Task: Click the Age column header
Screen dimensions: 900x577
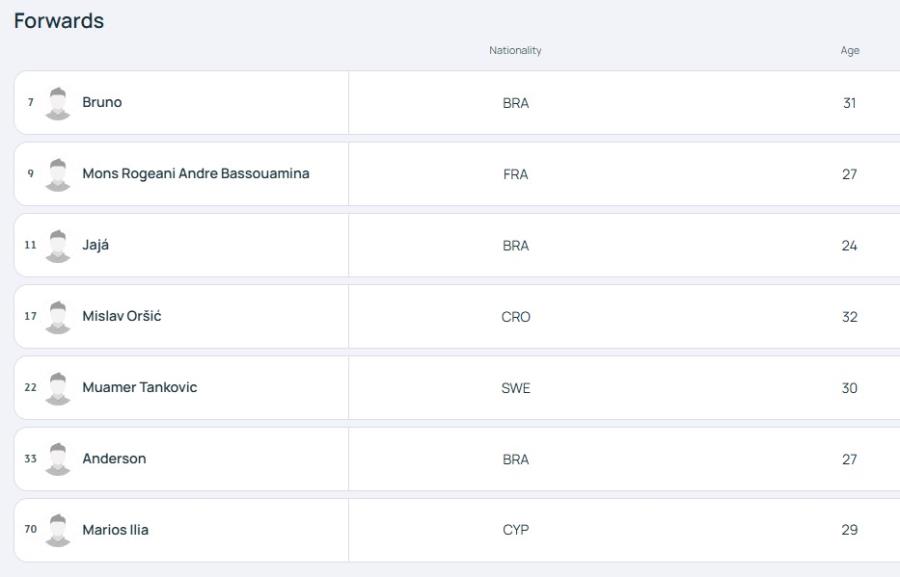Action: coord(849,51)
